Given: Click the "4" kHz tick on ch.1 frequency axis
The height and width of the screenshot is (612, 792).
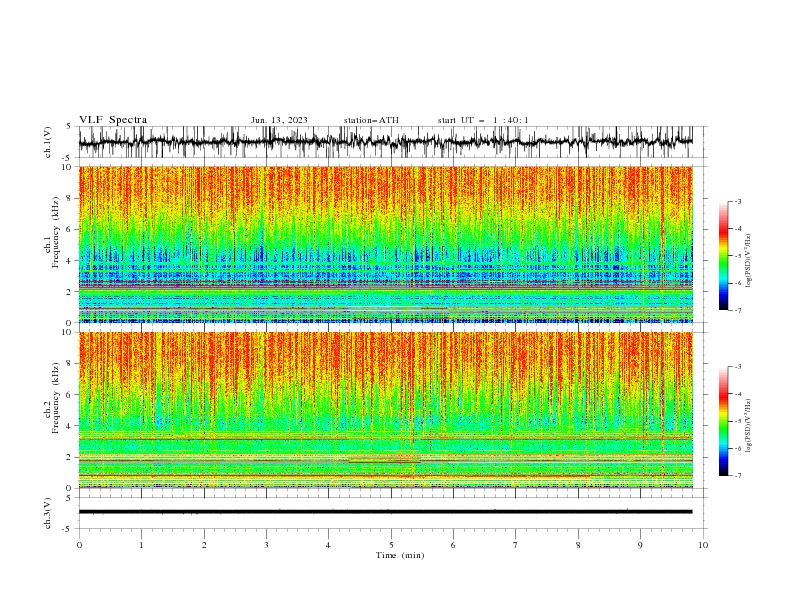Looking at the screenshot, I should click(70, 260).
